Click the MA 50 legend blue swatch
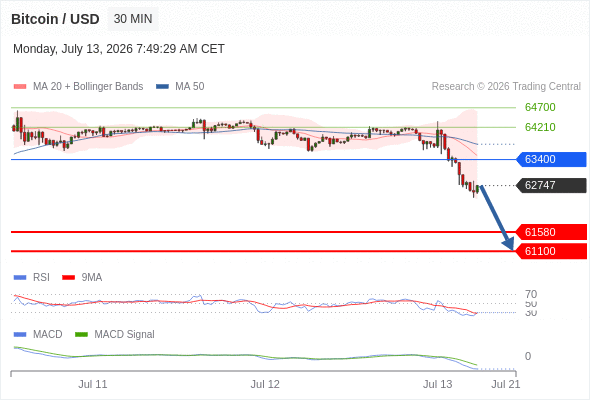 click(162, 87)
